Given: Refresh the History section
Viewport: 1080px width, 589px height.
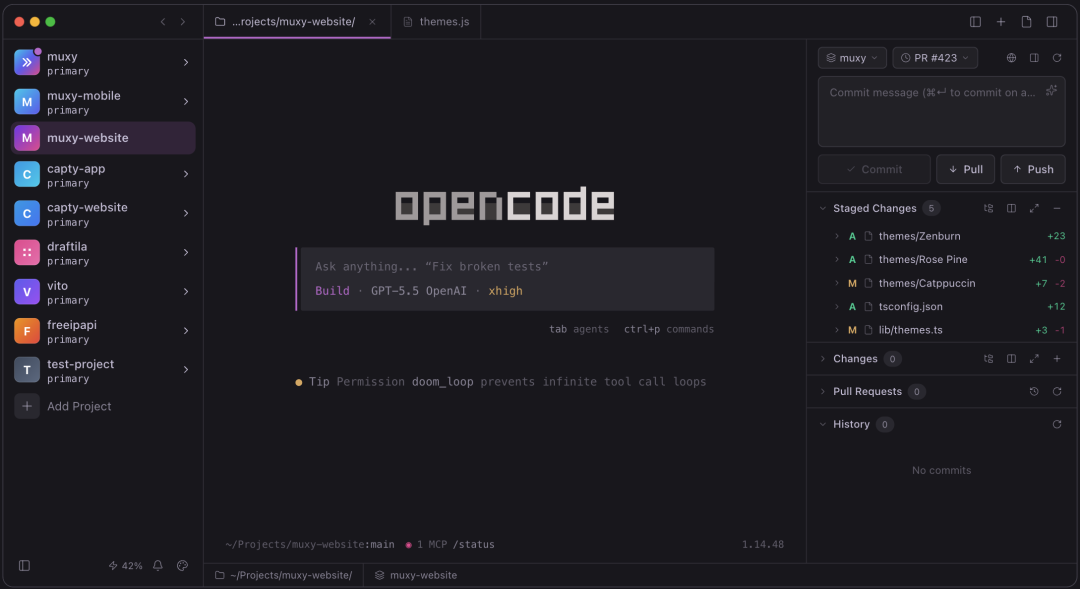Looking at the screenshot, I should [1057, 424].
